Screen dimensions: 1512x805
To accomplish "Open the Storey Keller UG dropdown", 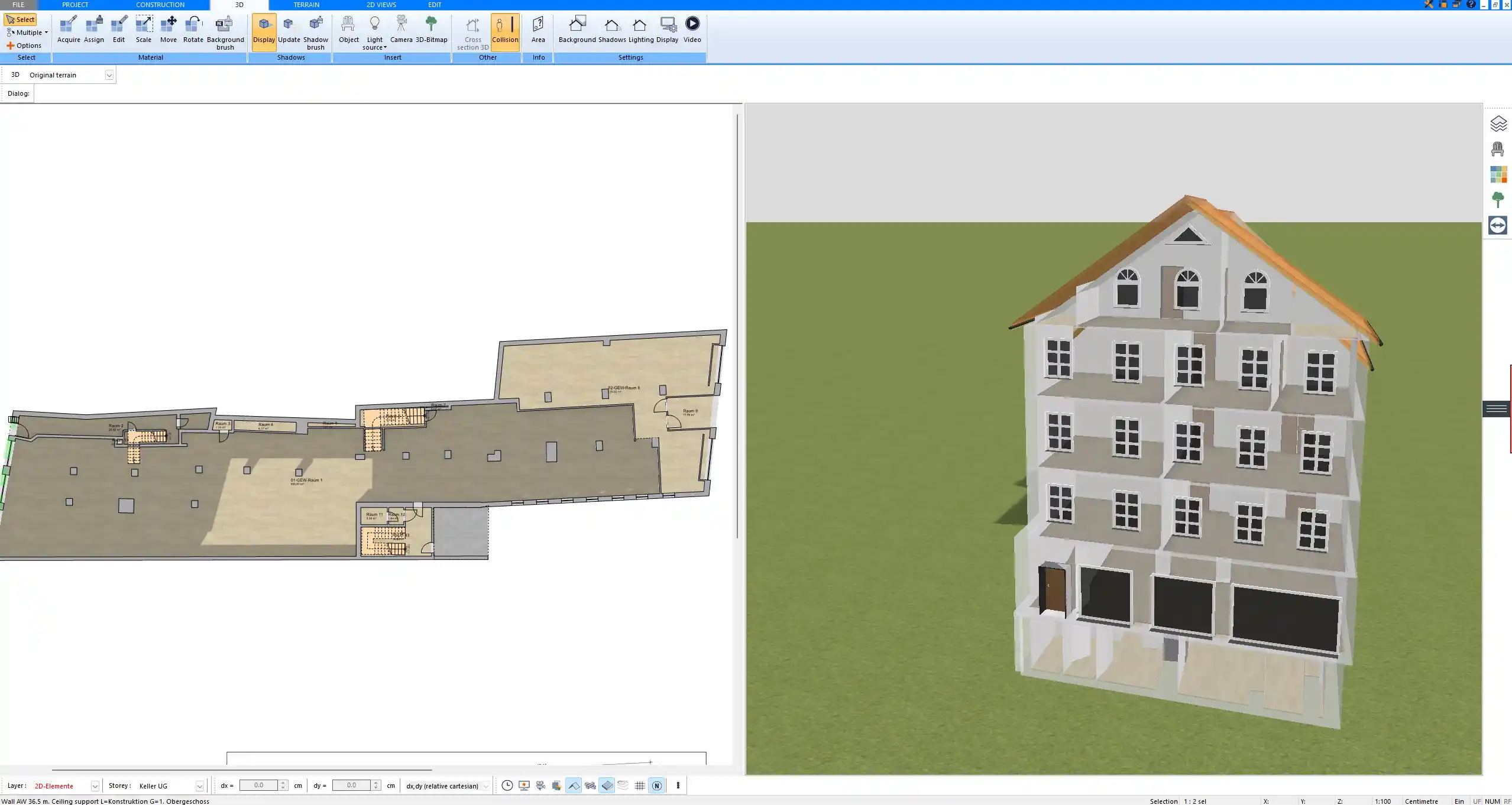I will (x=200, y=786).
